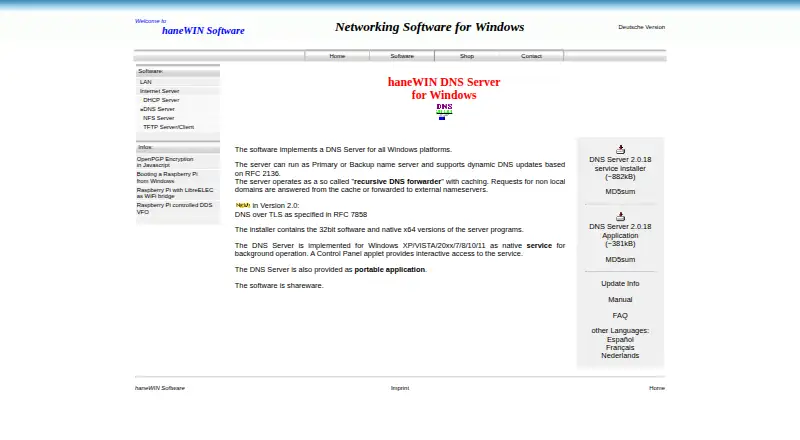Open Raspberry Pi controlled DDS VFO link
Screen dimensions: 800x440
(174, 208)
